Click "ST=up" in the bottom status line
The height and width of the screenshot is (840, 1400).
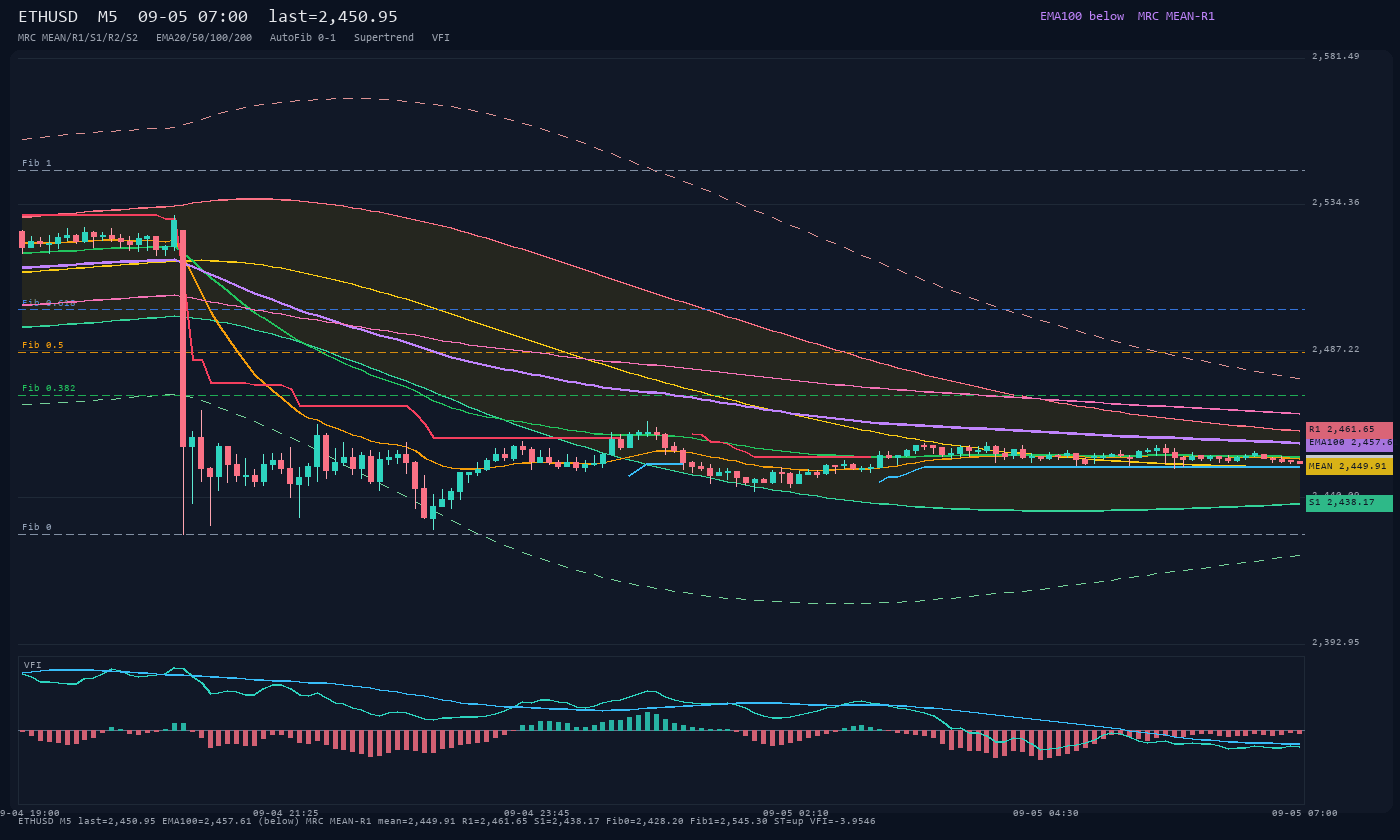789,821
